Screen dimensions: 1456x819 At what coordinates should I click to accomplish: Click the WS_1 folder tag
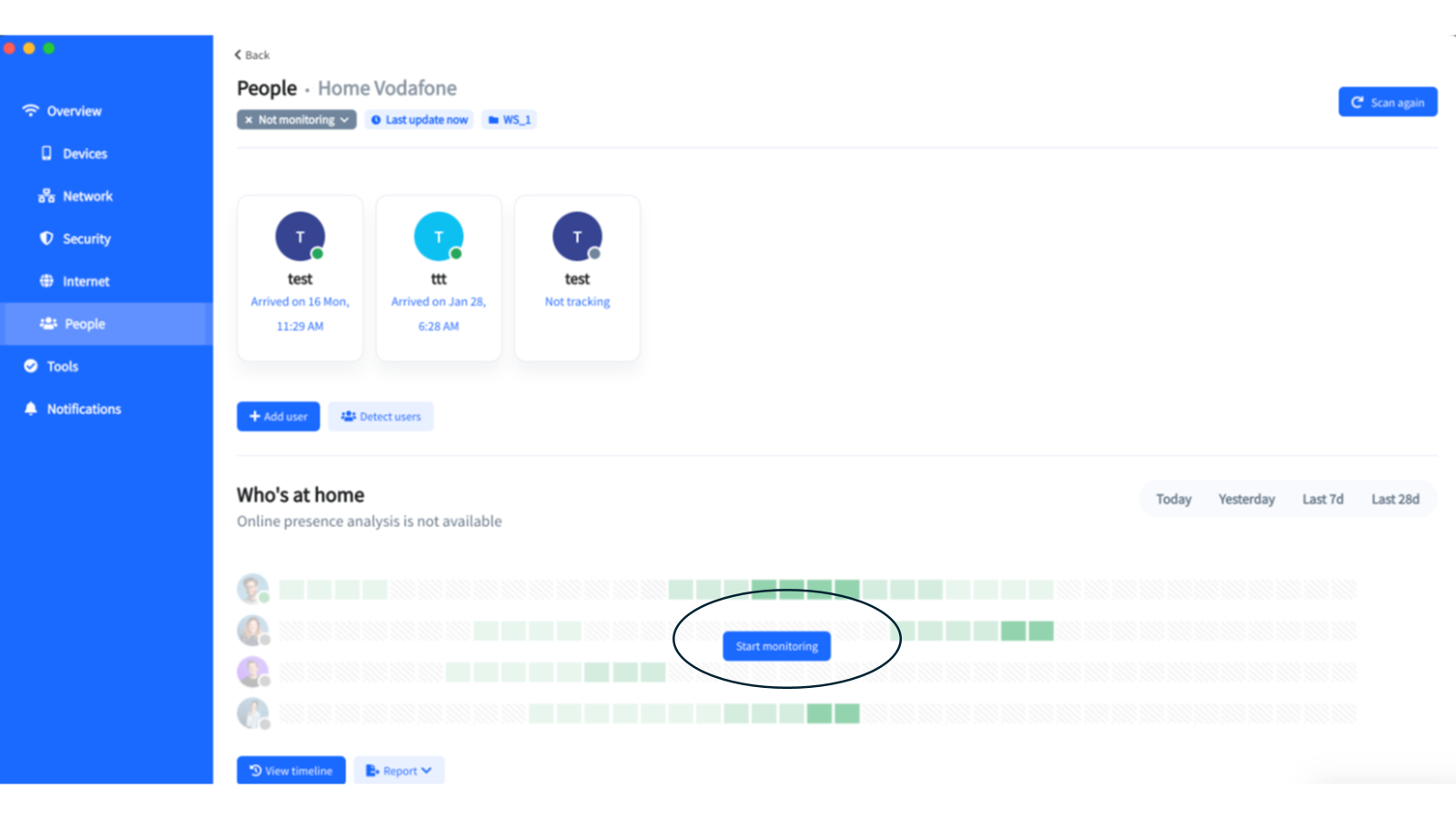click(x=510, y=120)
